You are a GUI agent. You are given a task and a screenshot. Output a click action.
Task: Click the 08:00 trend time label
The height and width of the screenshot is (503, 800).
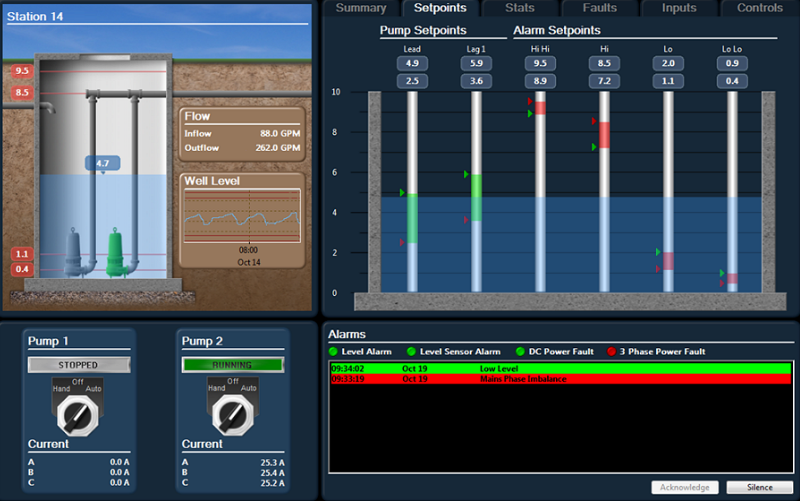point(248,250)
